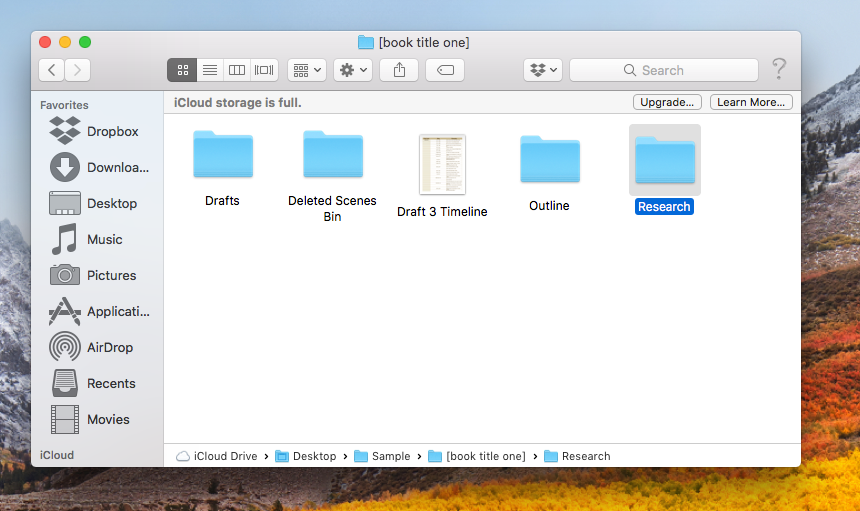Click the Favorites sidebar heading
This screenshot has width=860, height=511.
(x=64, y=105)
